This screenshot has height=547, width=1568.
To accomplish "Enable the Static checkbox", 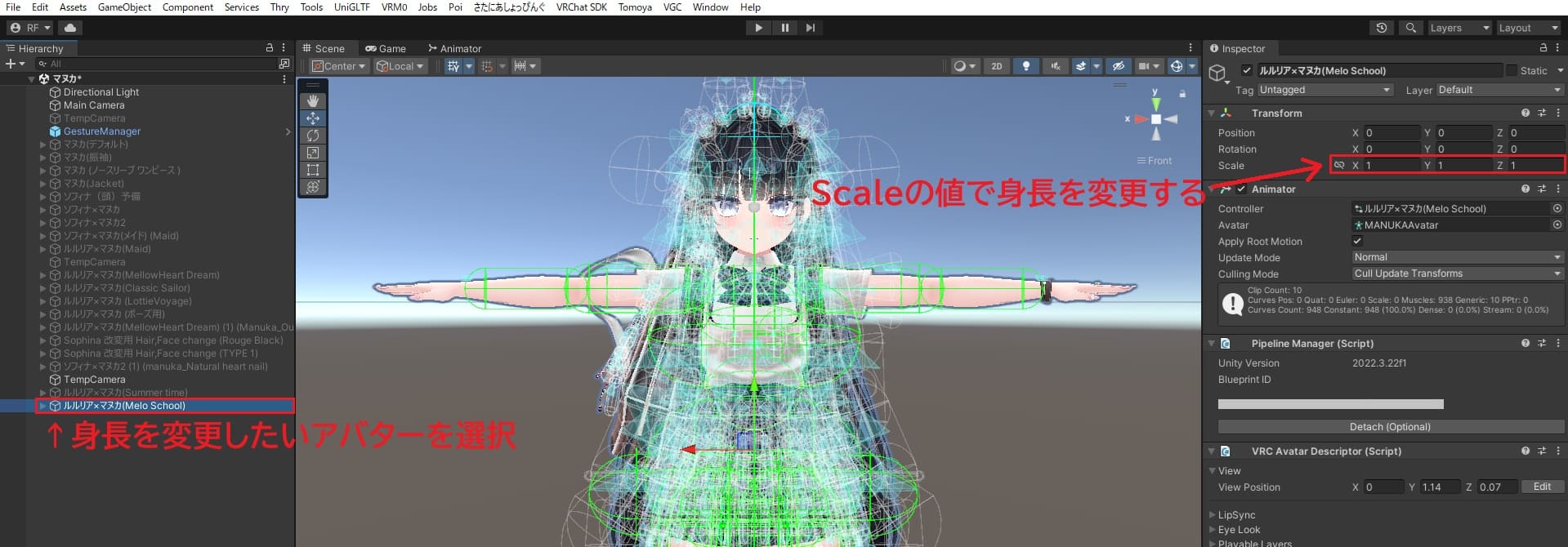I will pyautogui.click(x=1511, y=70).
